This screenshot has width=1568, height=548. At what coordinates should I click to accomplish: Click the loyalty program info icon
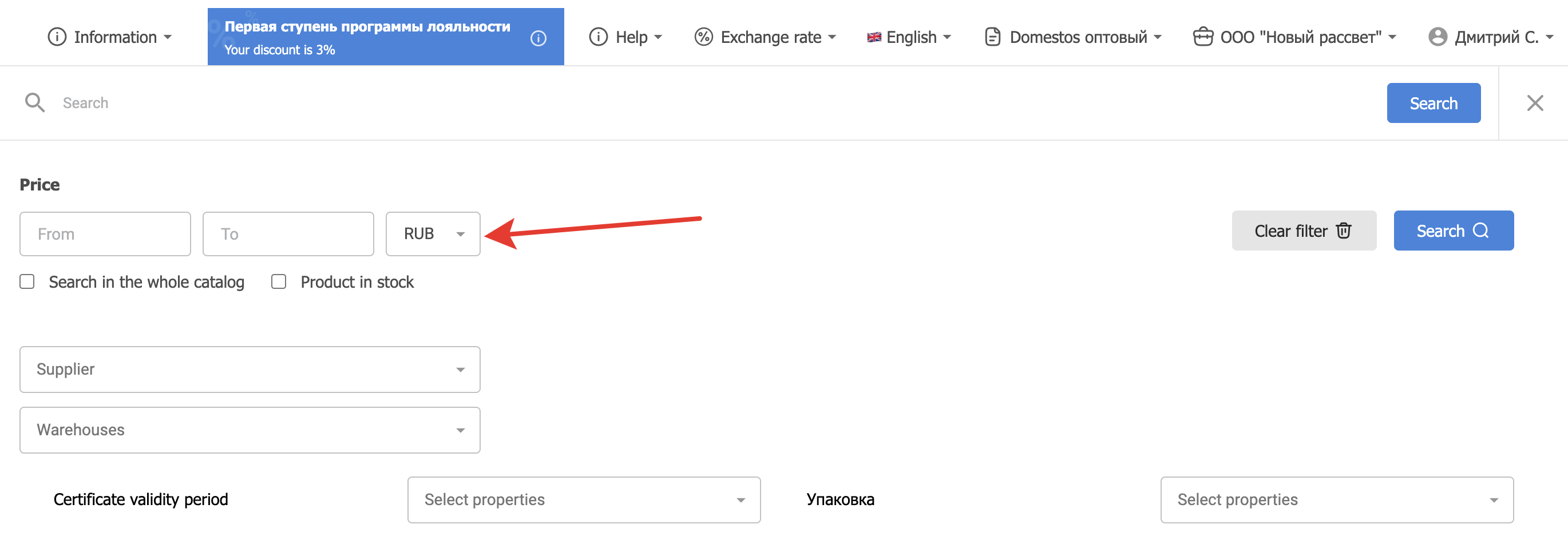(x=538, y=38)
